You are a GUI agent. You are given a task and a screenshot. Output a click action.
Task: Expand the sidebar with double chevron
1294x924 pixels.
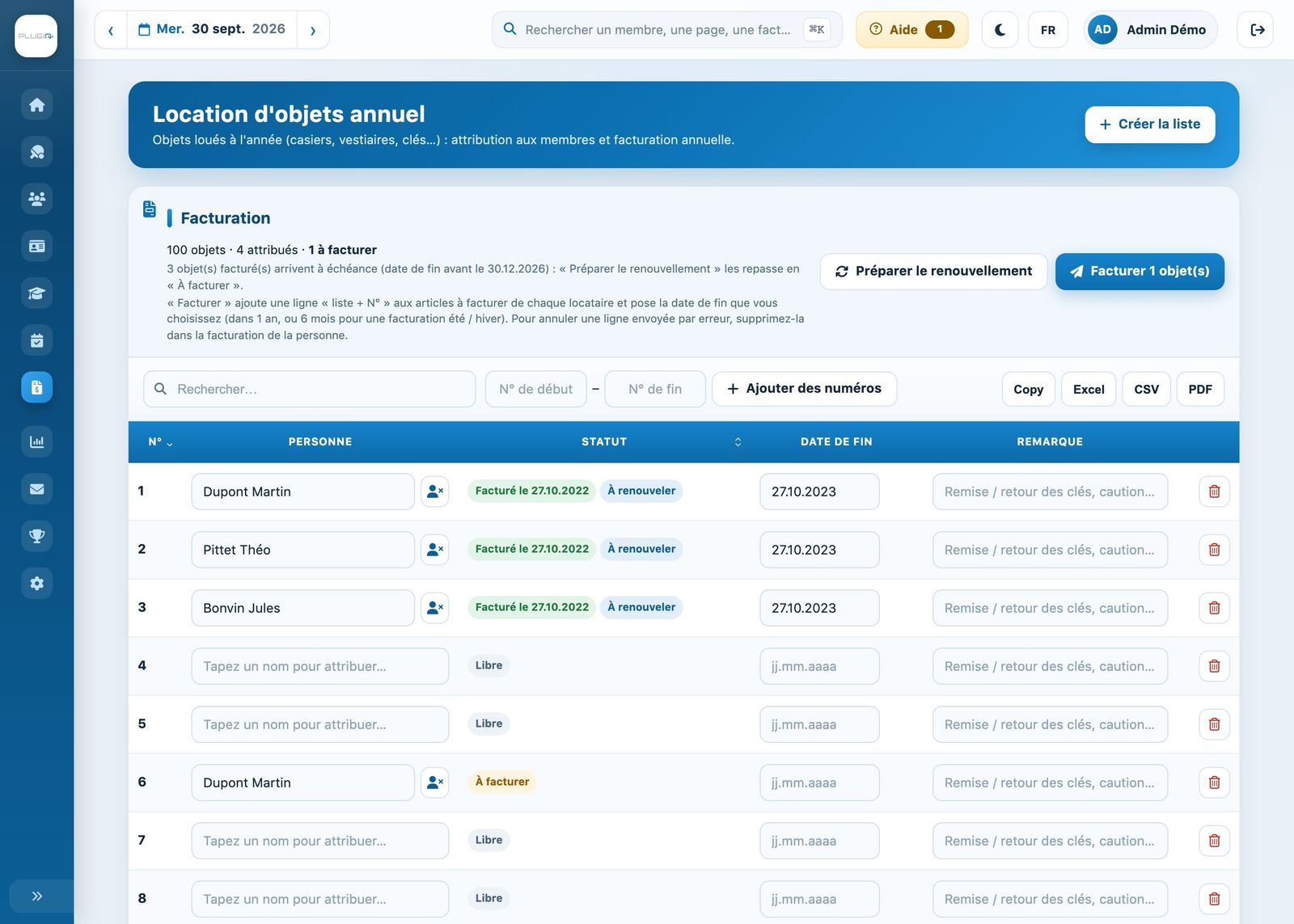tap(36, 896)
